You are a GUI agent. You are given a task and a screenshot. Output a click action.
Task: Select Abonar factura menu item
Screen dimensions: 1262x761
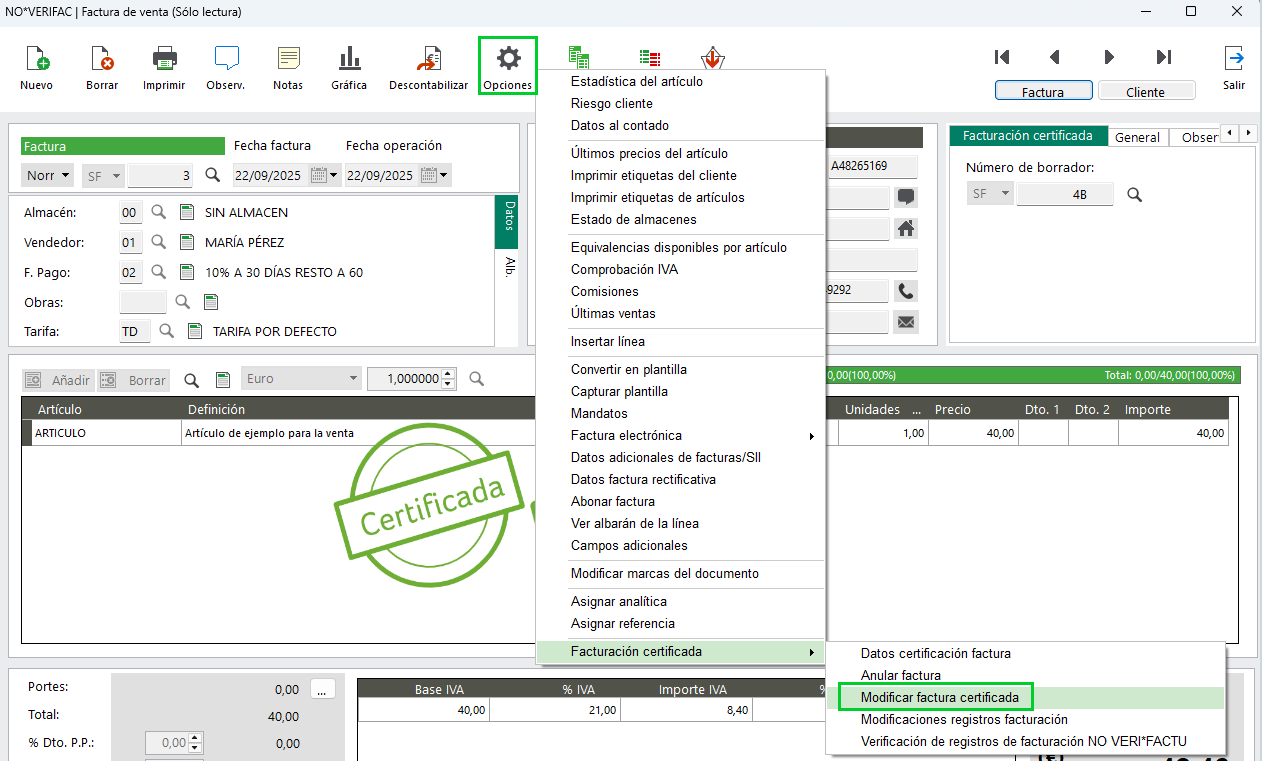tap(612, 501)
